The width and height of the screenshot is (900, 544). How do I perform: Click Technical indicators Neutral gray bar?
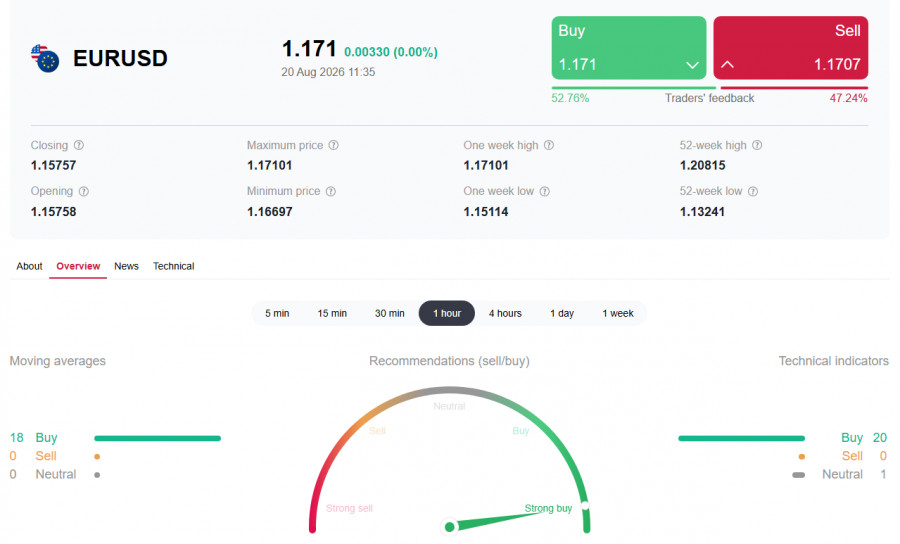pyautogui.click(x=798, y=475)
